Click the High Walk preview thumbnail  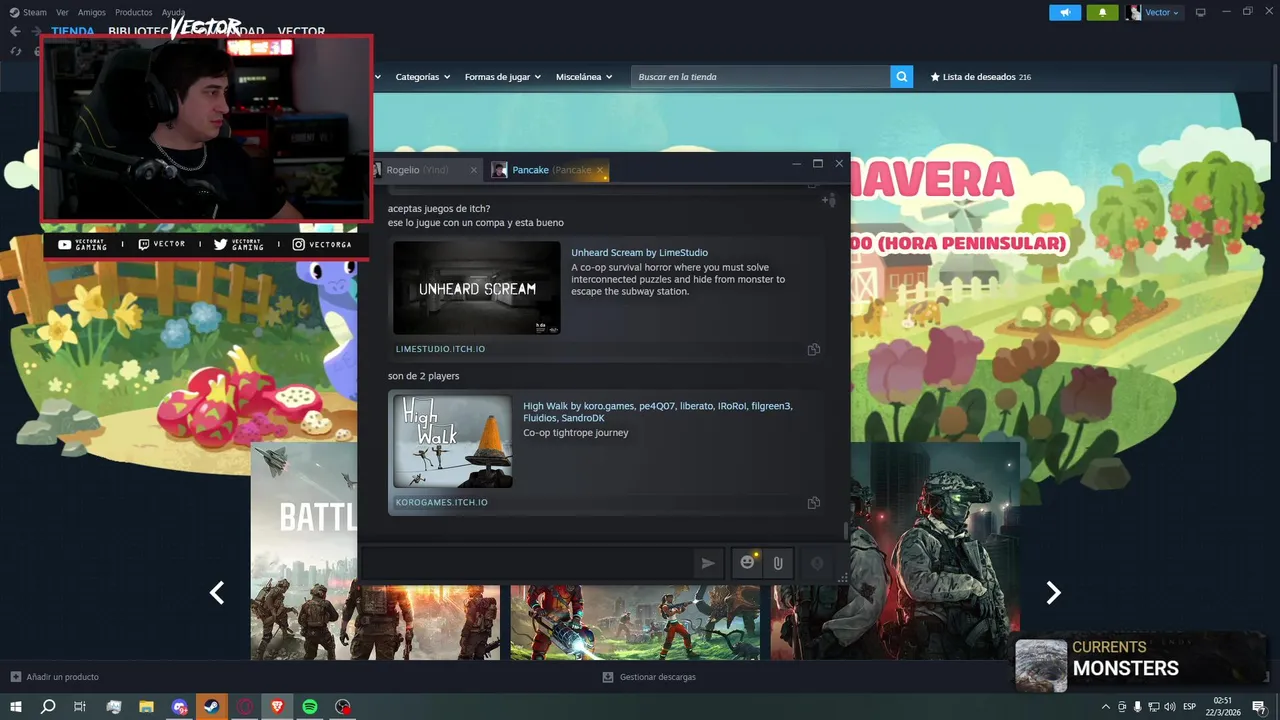point(452,441)
